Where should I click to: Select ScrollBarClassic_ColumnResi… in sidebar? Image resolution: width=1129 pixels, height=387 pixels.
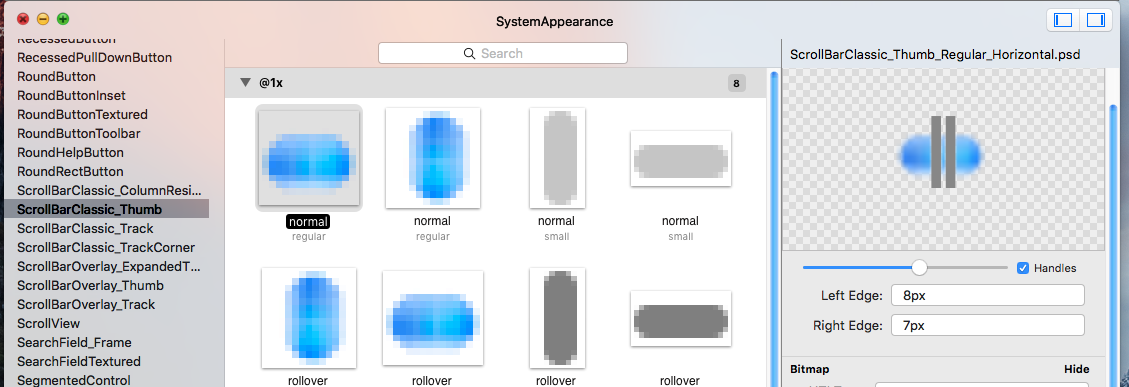[x=108, y=190]
